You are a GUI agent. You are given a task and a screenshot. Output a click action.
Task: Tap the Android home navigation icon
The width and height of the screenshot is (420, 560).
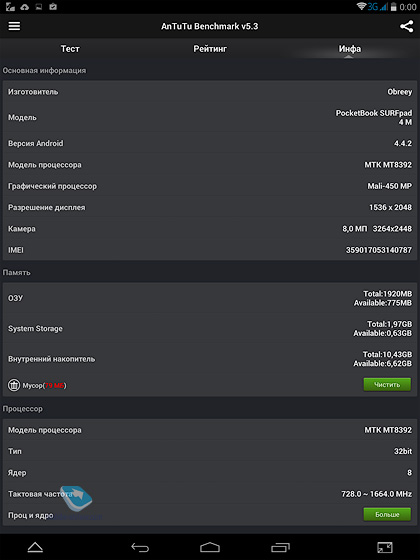coord(210,547)
